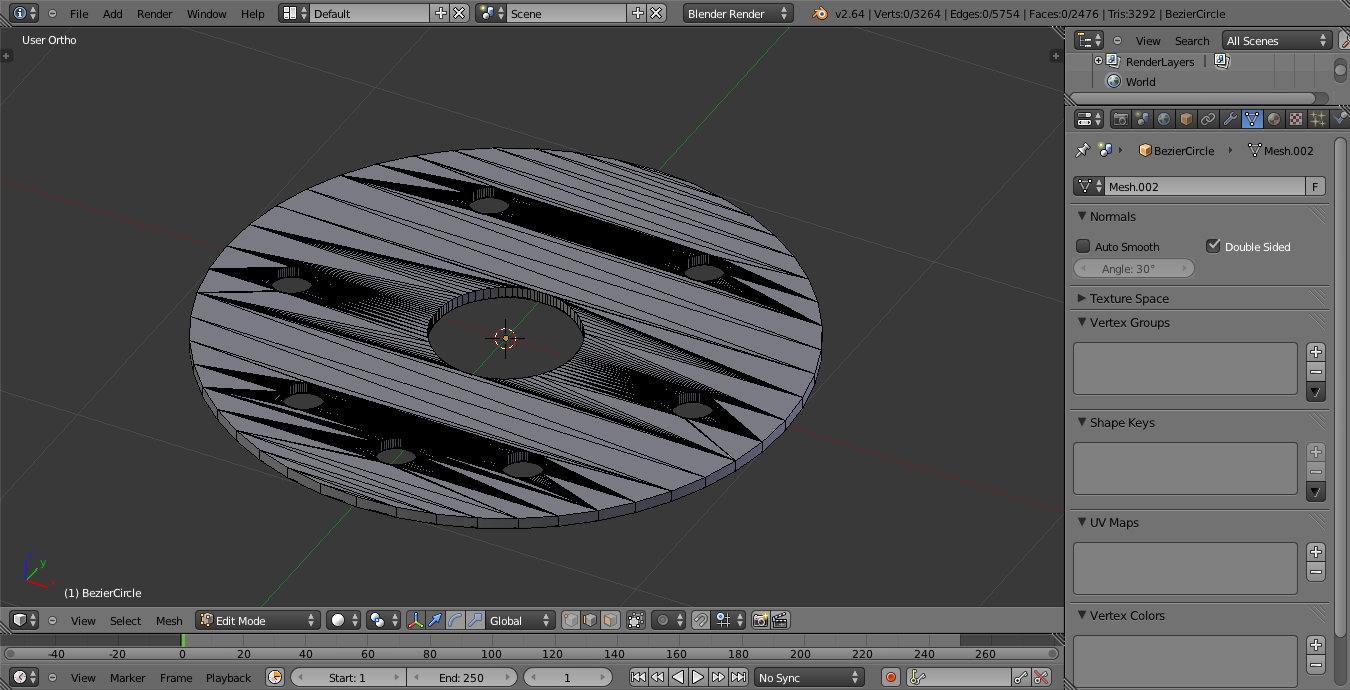Open the Object properties tab (cube icon)
Viewport: 1350px width, 690px height.
pos(1186,119)
